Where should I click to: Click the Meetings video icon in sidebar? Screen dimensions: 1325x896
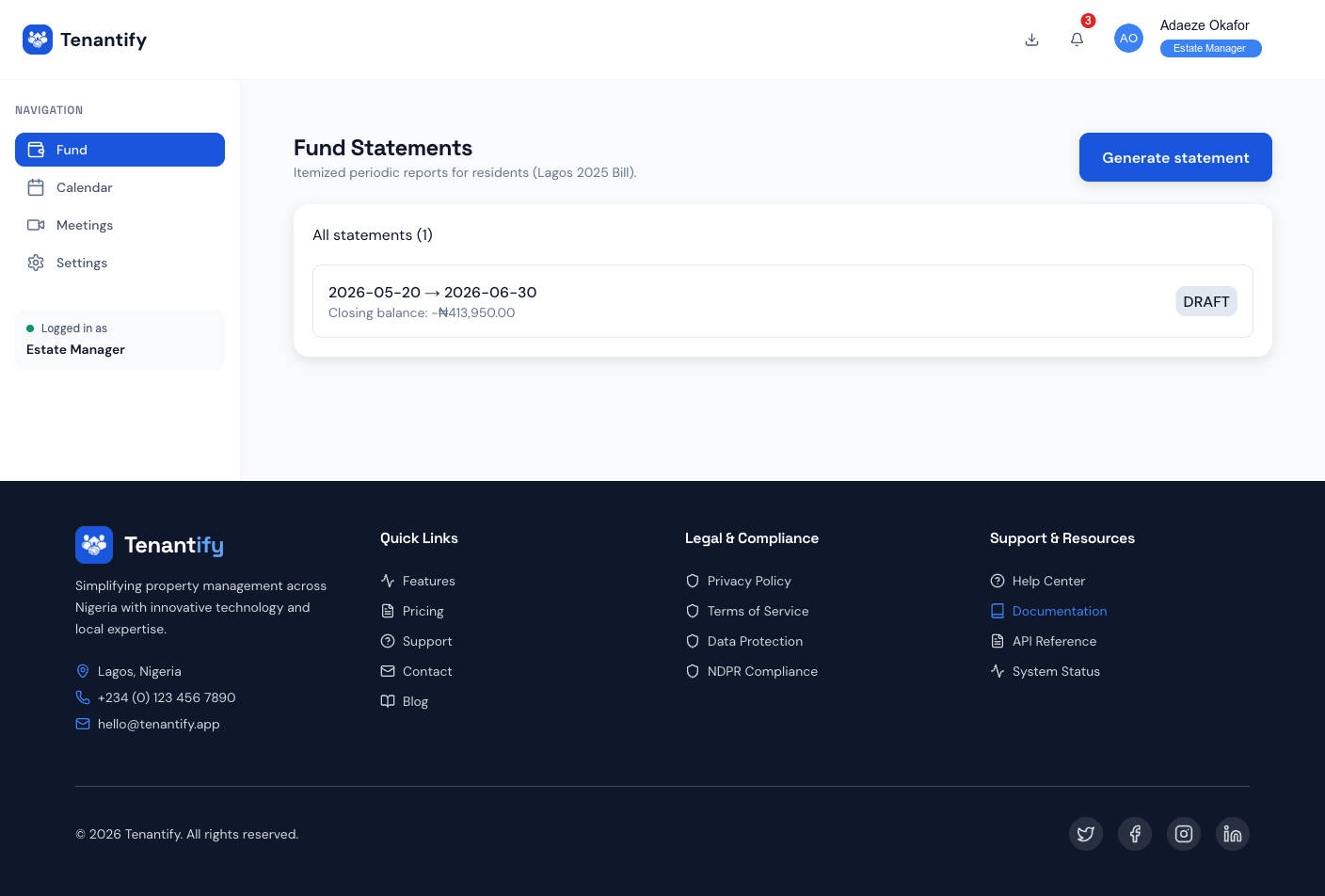[36, 225]
